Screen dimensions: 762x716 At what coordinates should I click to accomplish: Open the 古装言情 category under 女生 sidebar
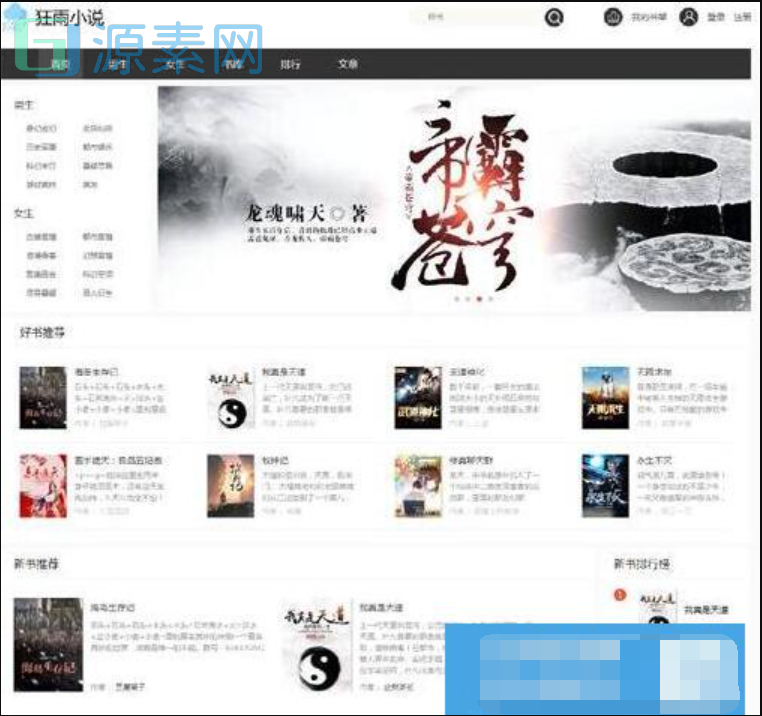coord(41,237)
